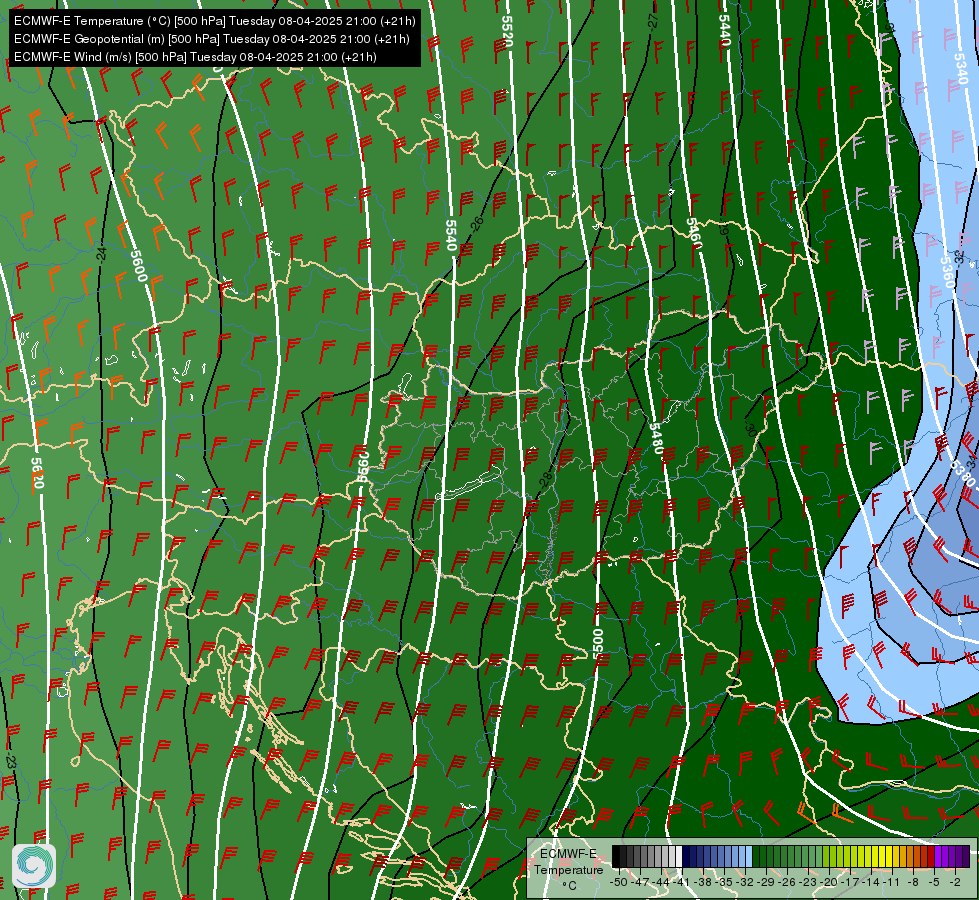Click the black swatch at the legend's start
The image size is (979, 900).
616,856
